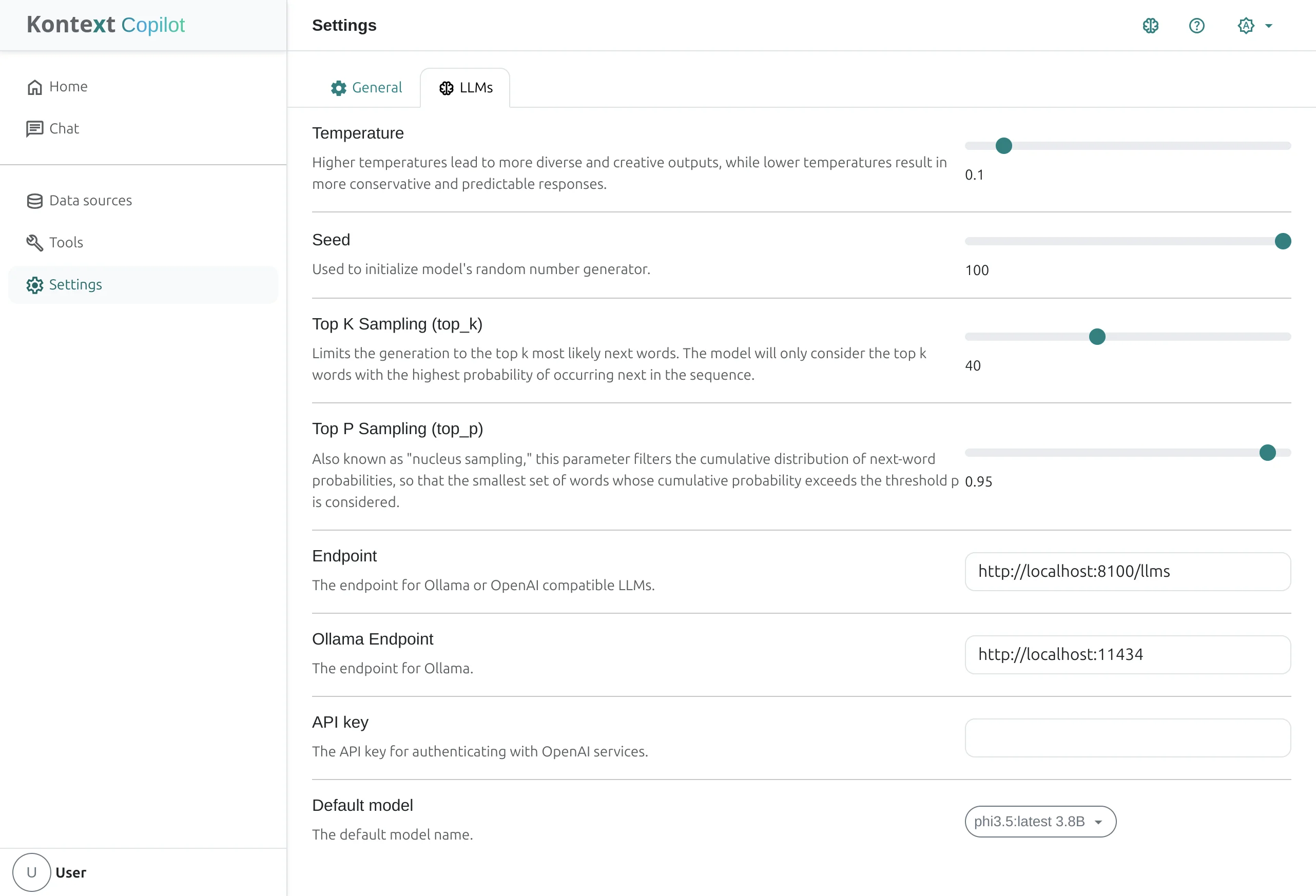The height and width of the screenshot is (896, 1316).
Task: Open help via the question mark icon
Action: [x=1196, y=26]
